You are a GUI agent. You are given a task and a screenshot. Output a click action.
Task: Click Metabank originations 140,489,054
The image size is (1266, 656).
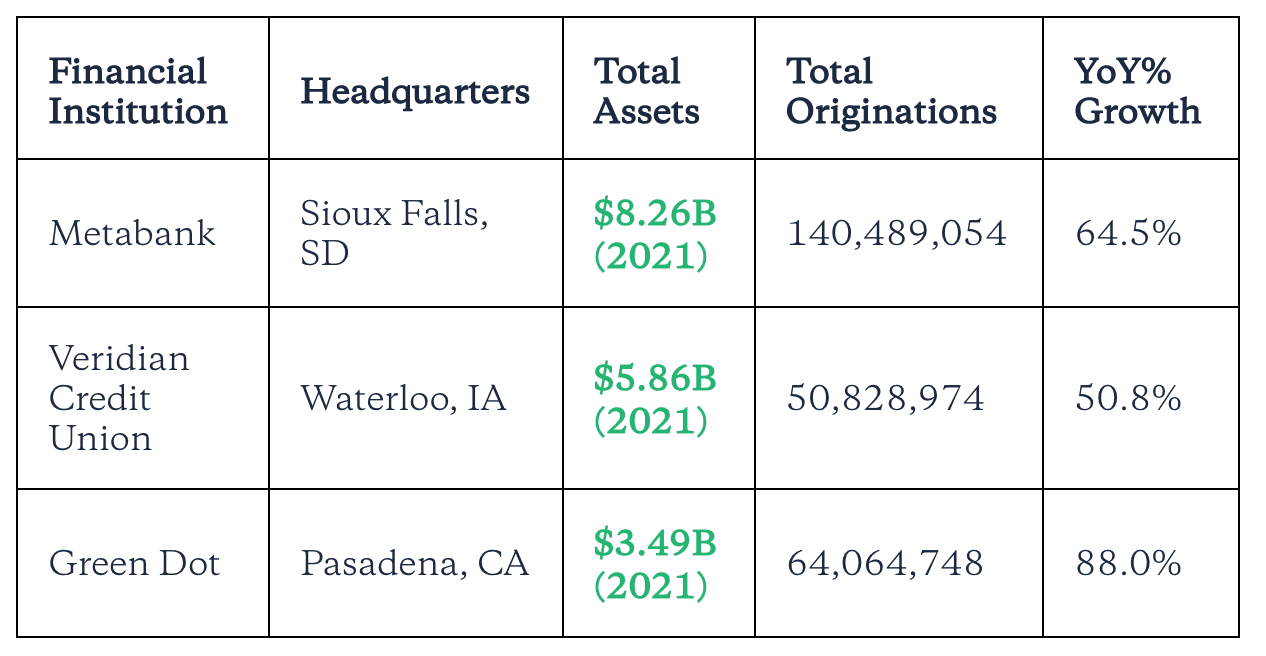pyautogui.click(x=897, y=233)
